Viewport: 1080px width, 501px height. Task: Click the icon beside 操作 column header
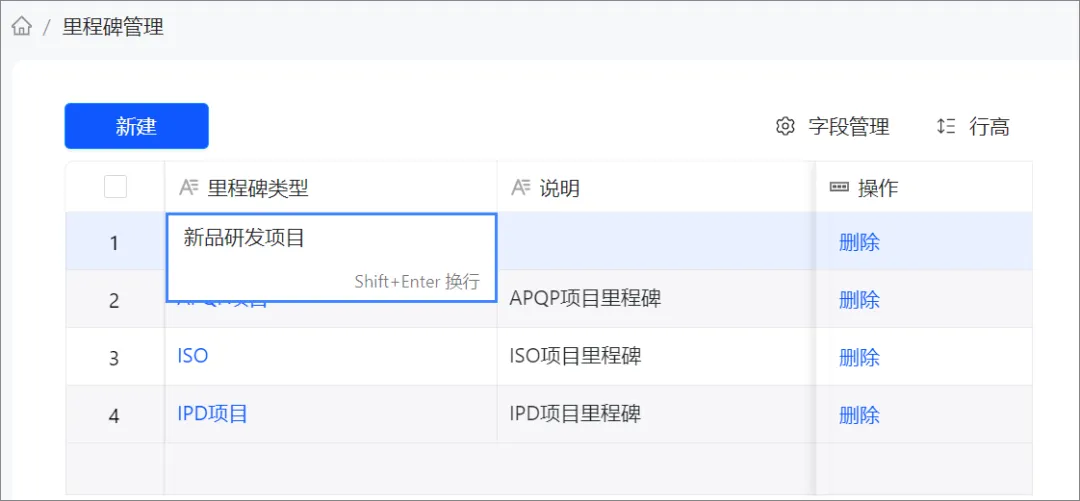click(x=839, y=187)
